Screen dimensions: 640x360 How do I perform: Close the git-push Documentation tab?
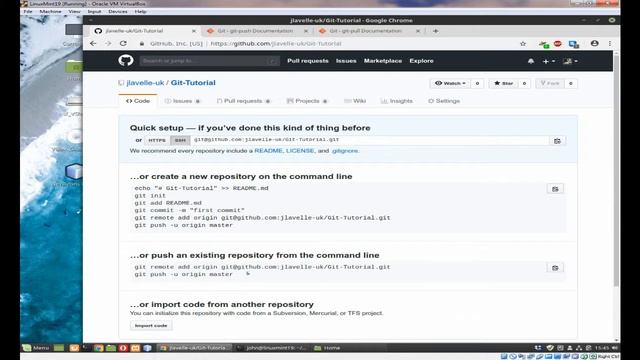coord(306,31)
